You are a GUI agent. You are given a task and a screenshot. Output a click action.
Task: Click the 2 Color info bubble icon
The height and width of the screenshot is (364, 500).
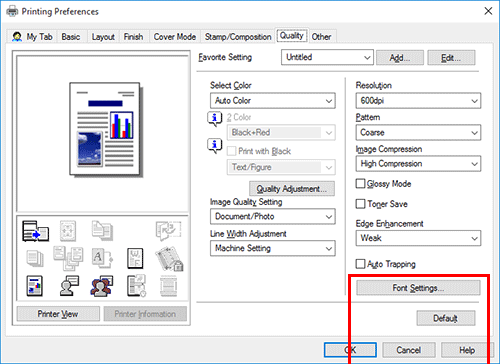coord(215,118)
